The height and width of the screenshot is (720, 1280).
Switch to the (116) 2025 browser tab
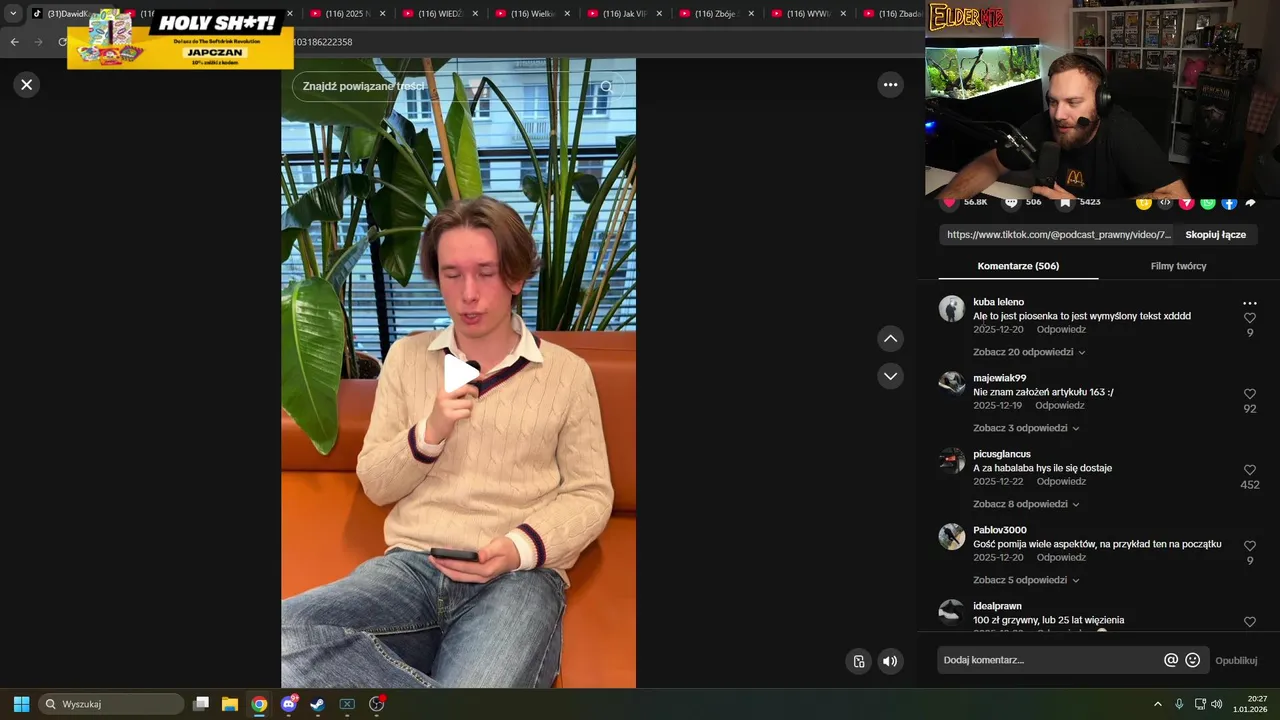(346, 14)
